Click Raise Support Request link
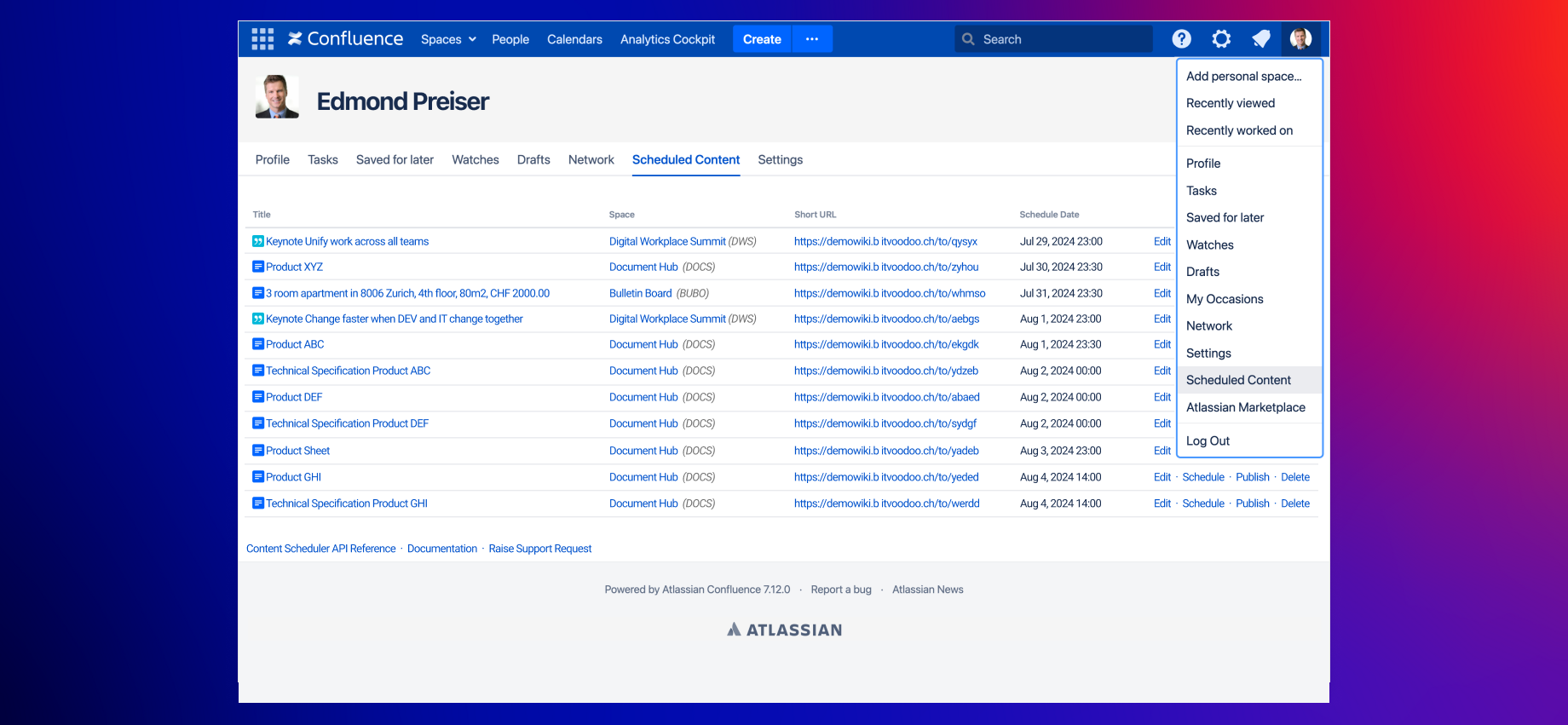The image size is (1568, 725). coord(540,549)
